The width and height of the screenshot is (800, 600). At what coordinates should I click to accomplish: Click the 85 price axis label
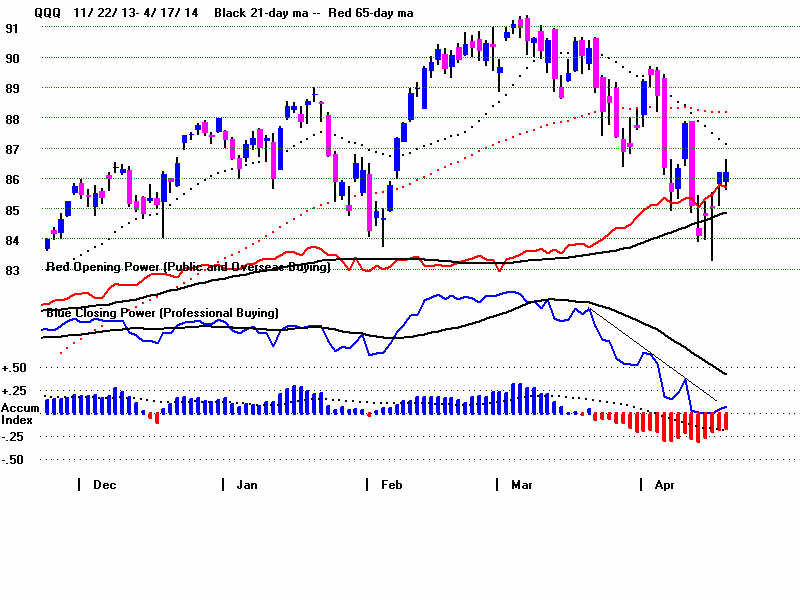coord(12,210)
